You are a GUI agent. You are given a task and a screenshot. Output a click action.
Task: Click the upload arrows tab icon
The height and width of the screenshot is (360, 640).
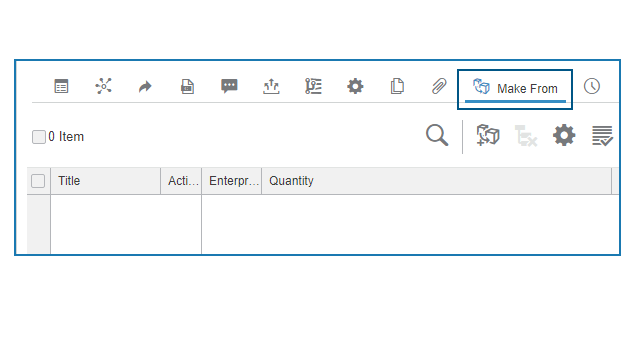click(271, 87)
